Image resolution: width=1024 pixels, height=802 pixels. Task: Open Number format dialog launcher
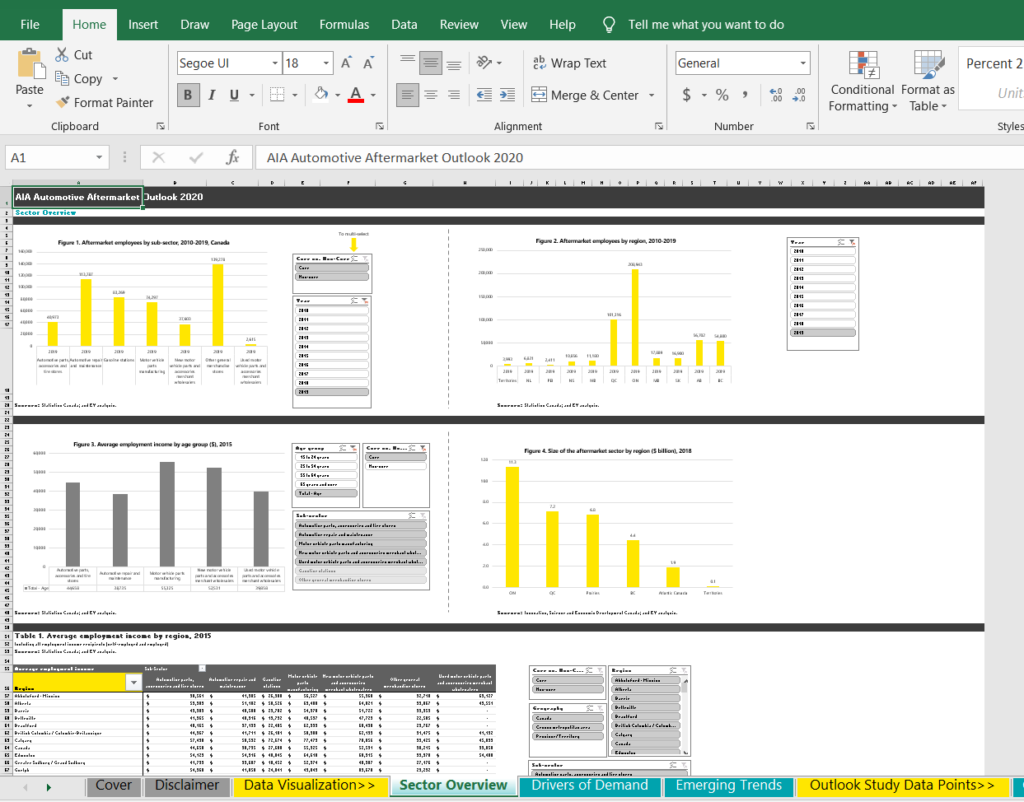coord(810,126)
